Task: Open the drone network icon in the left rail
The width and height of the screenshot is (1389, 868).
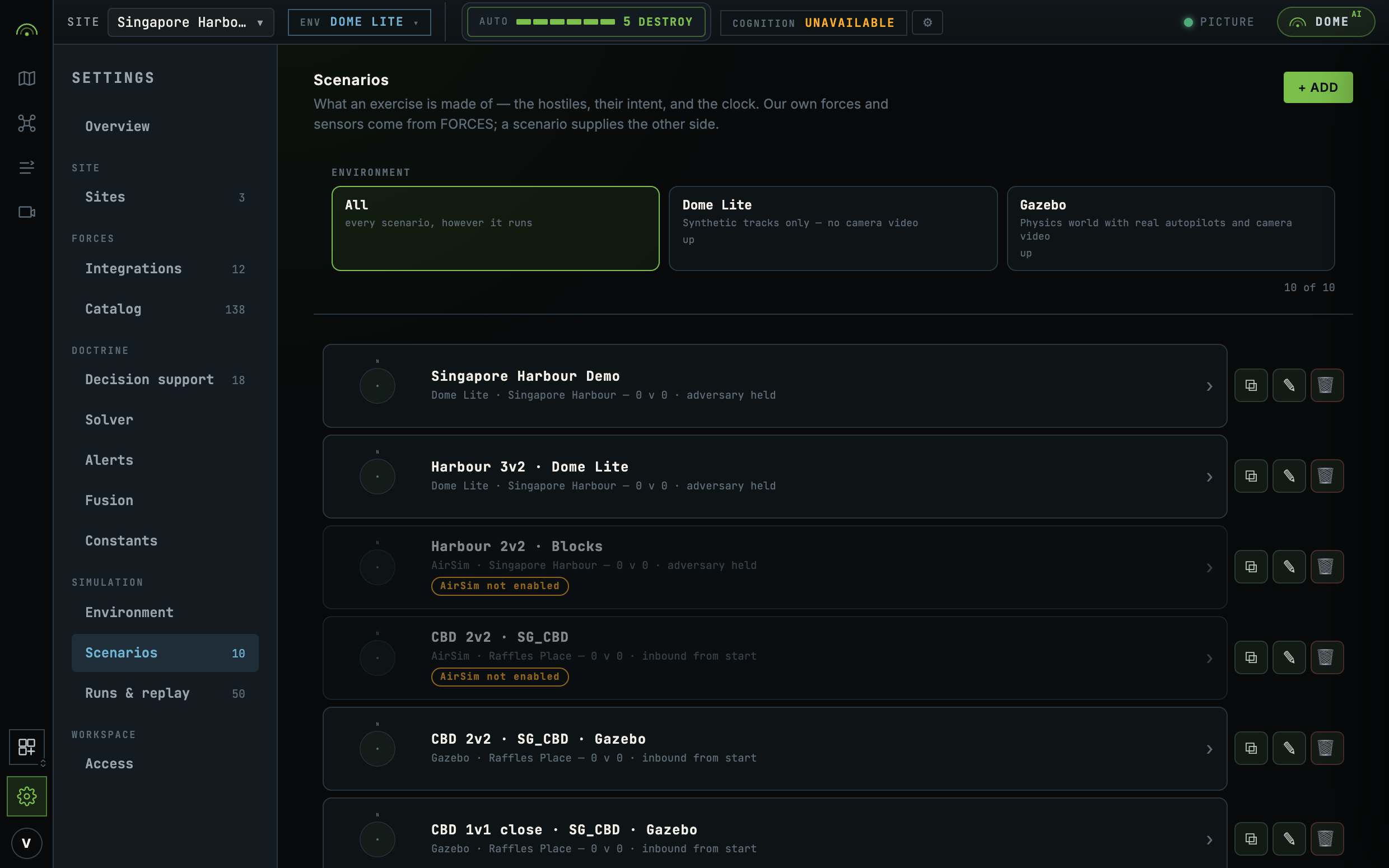Action: (x=26, y=123)
